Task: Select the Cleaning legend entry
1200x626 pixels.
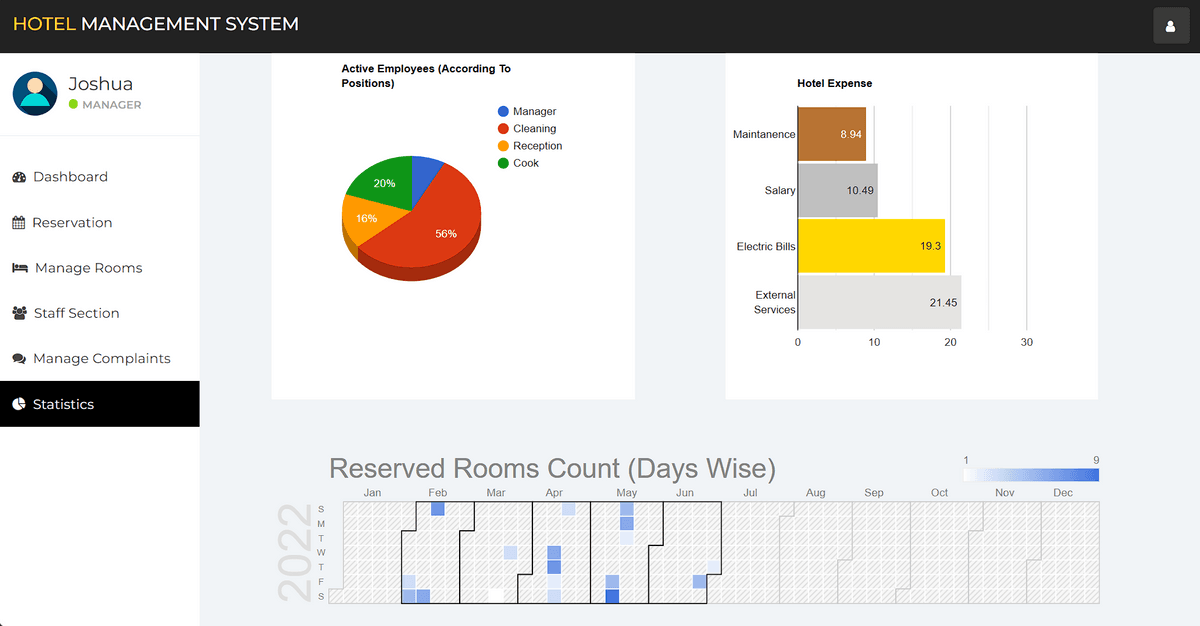Action: tap(534, 129)
